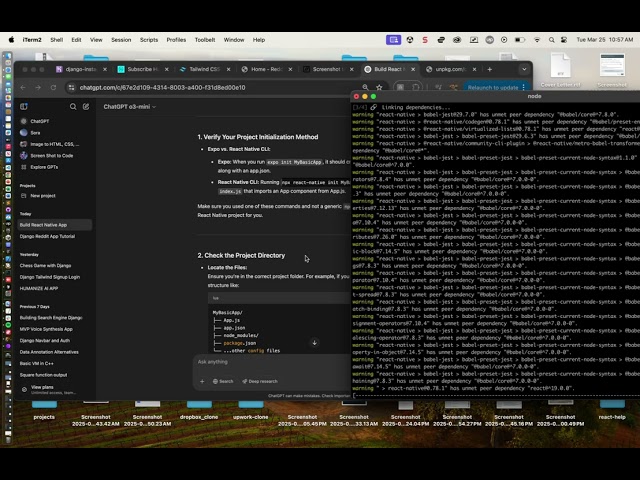Image resolution: width=640 pixels, height=480 pixels.
Task: Open Django Tailwind Signup Login chat
Action: (x=50, y=277)
